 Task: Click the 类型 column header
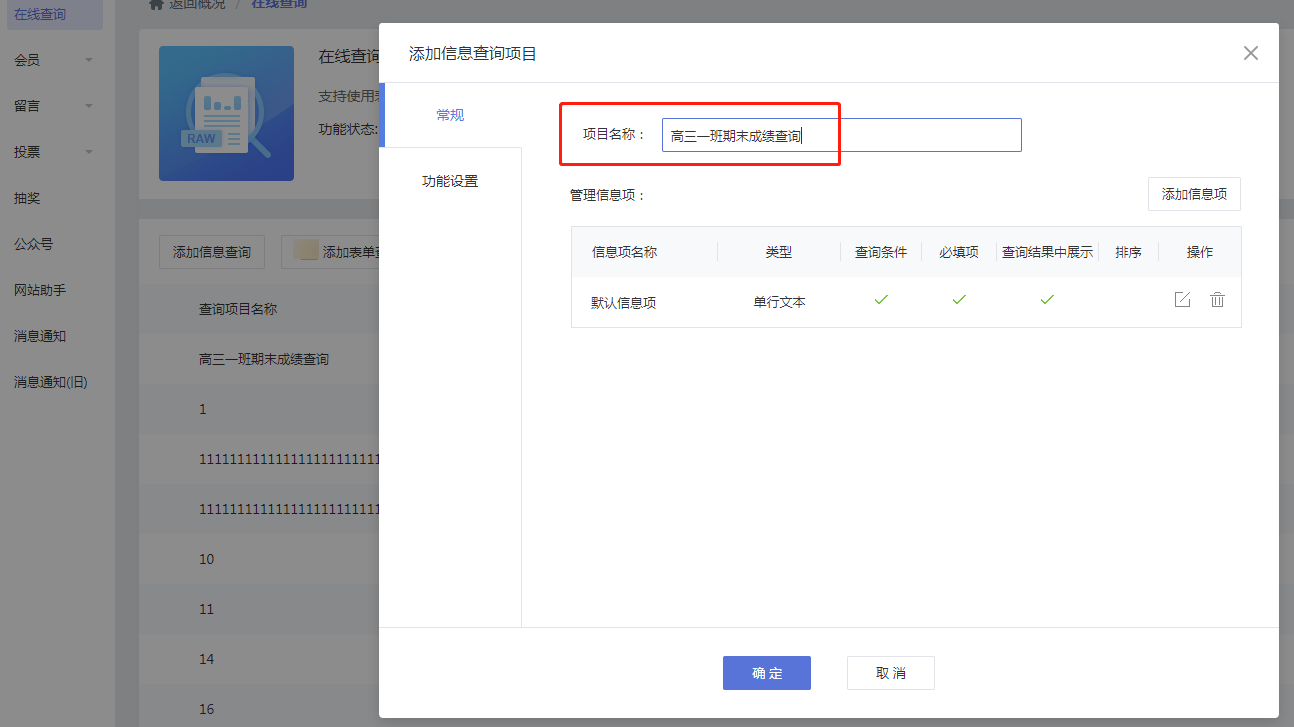779,252
